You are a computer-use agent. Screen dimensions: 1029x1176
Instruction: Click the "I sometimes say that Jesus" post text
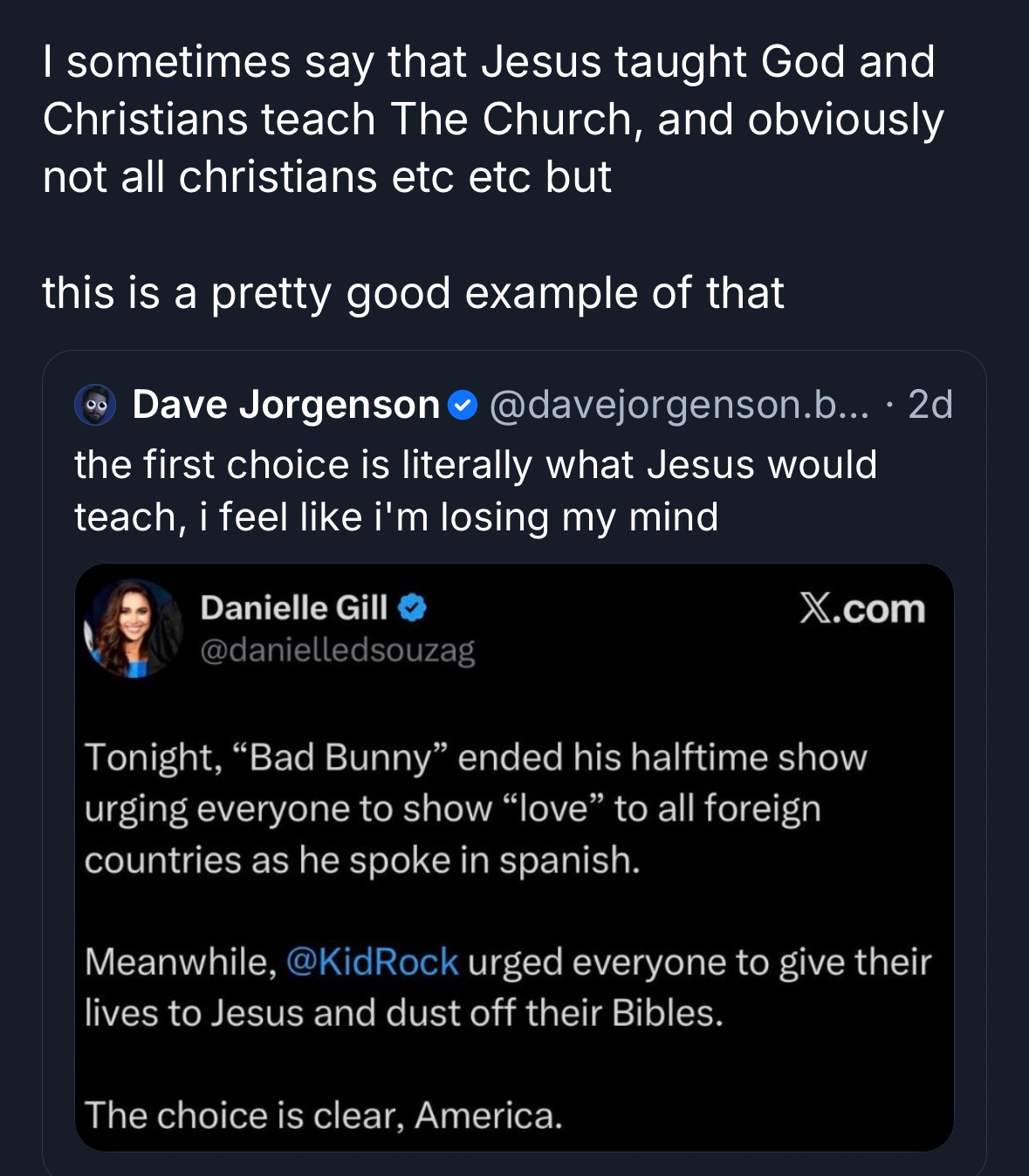pyautogui.click(x=489, y=63)
